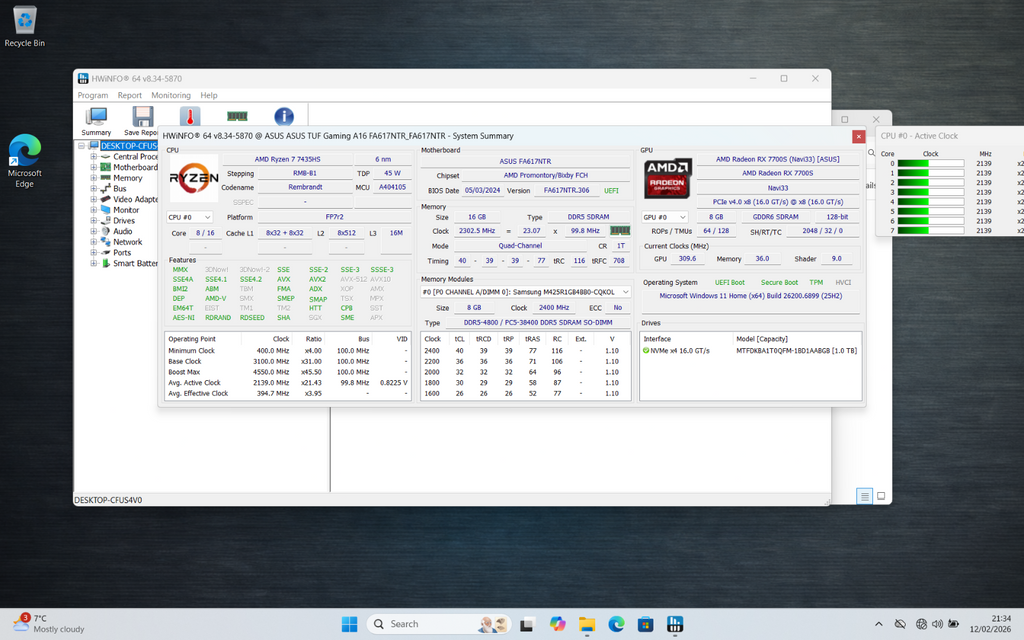Click the AMD Radeon Graphics logo

click(x=666, y=177)
